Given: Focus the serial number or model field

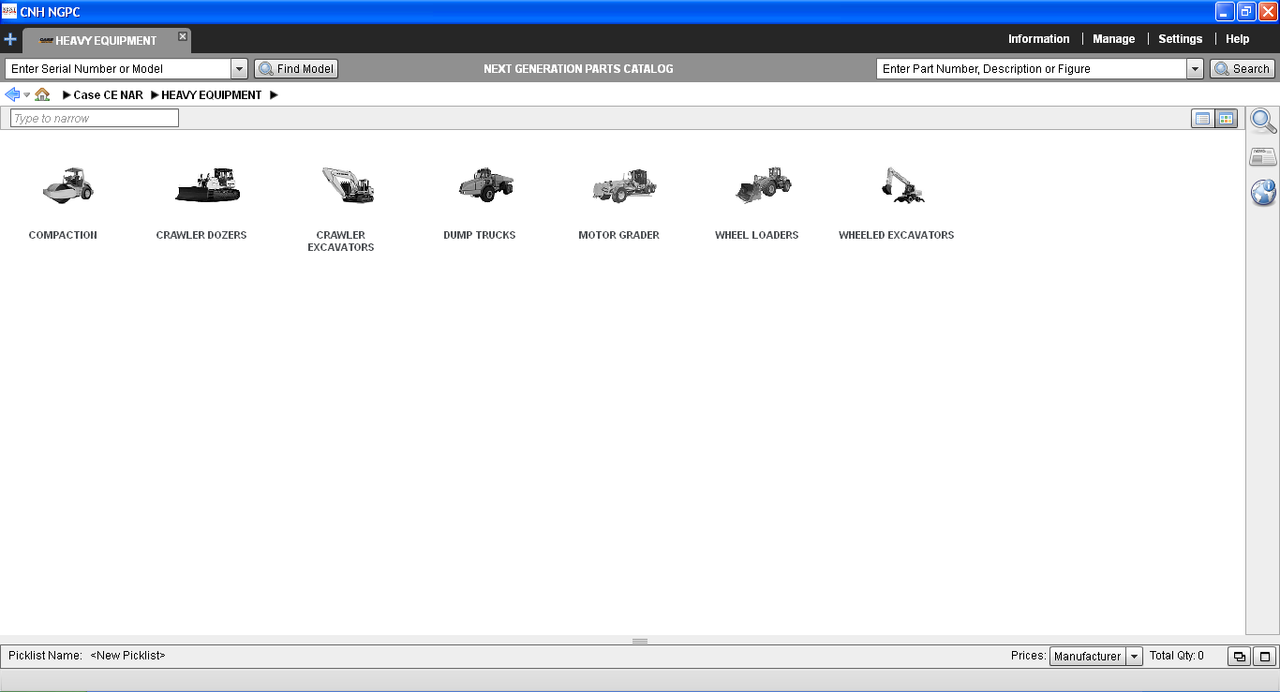Looking at the screenshot, I should coord(118,69).
